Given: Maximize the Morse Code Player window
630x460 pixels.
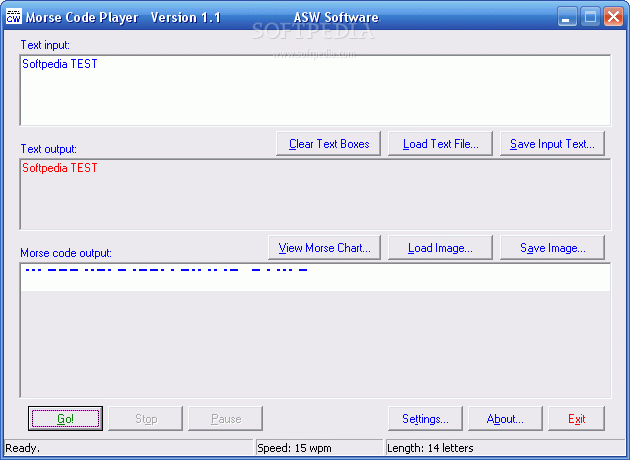Looking at the screenshot, I should tap(590, 17).
